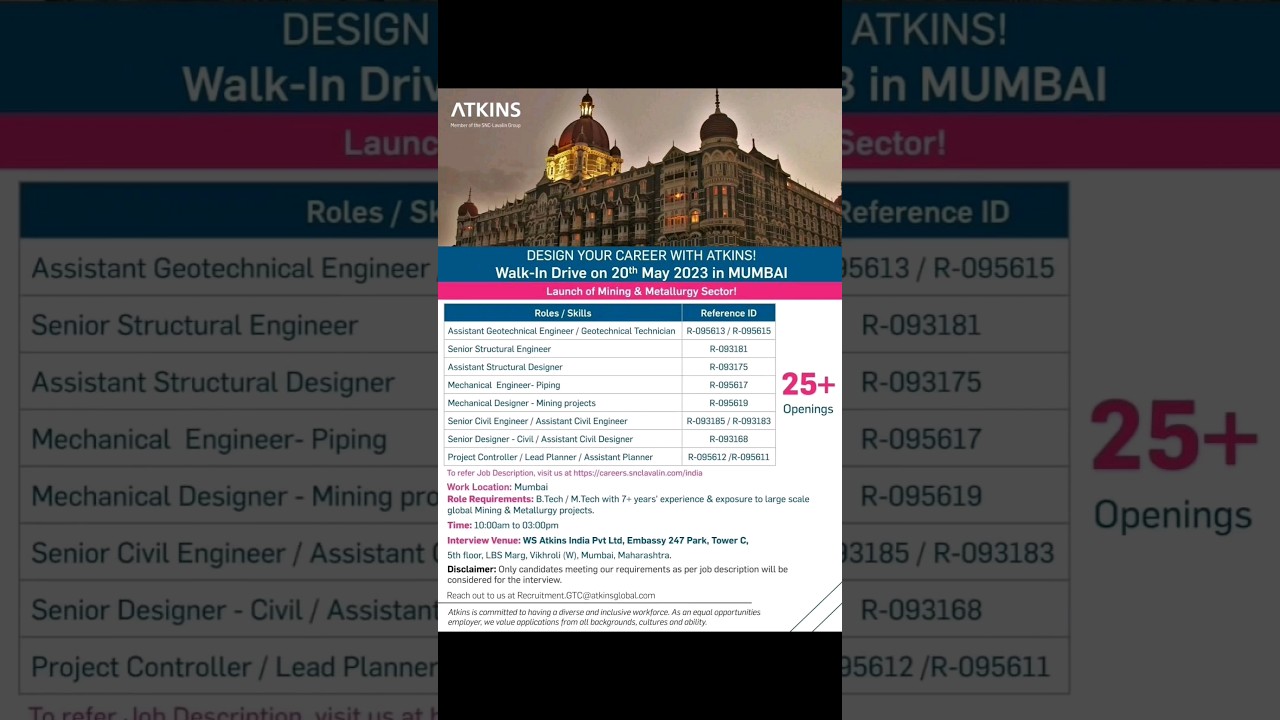Select row 'Project Controller / Lead Planner / Assistant Planner'

(x=562, y=457)
